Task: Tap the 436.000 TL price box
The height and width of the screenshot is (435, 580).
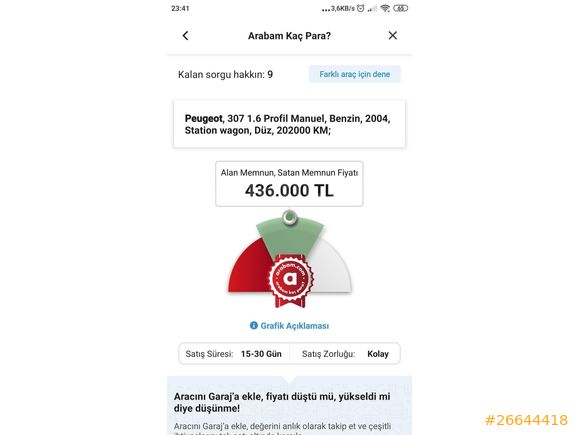Action: click(289, 183)
